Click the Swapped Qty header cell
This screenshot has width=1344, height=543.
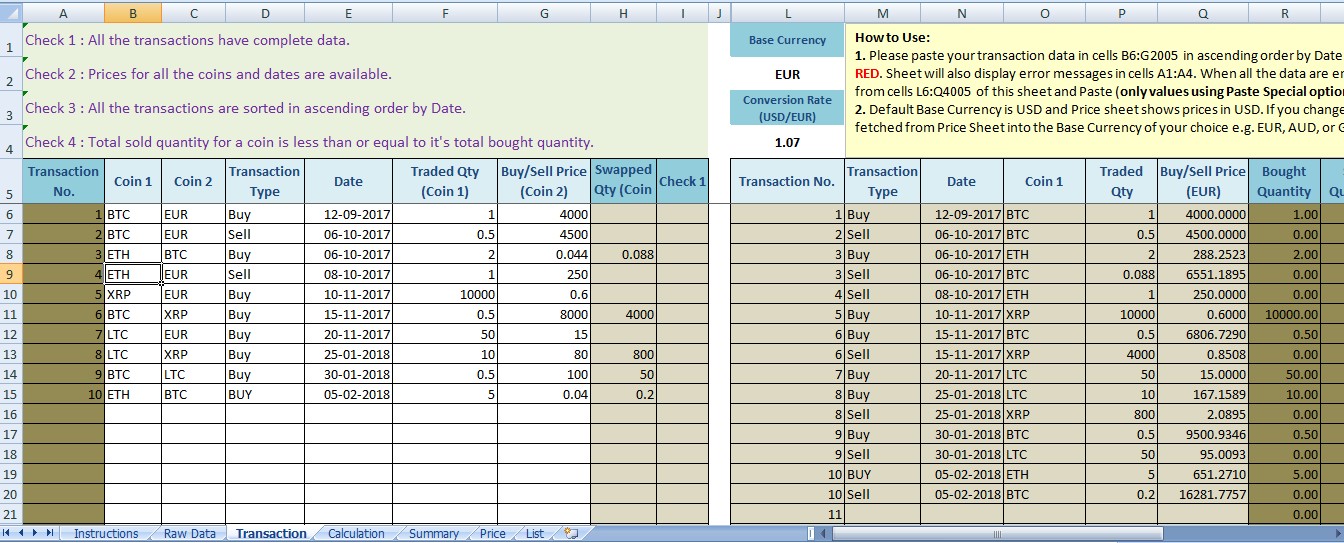click(623, 181)
